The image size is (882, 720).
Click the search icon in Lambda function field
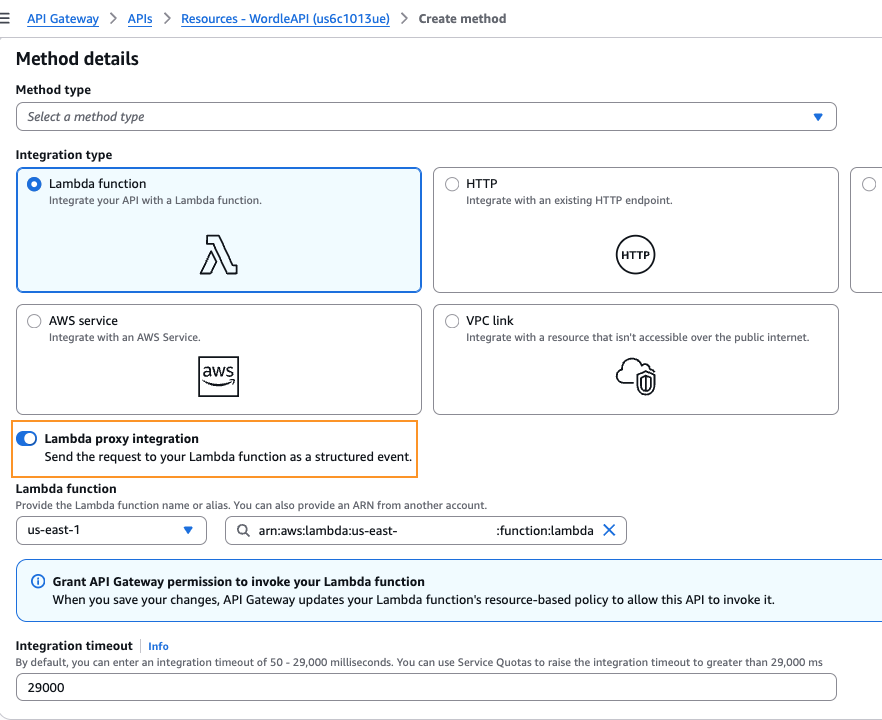(x=243, y=531)
